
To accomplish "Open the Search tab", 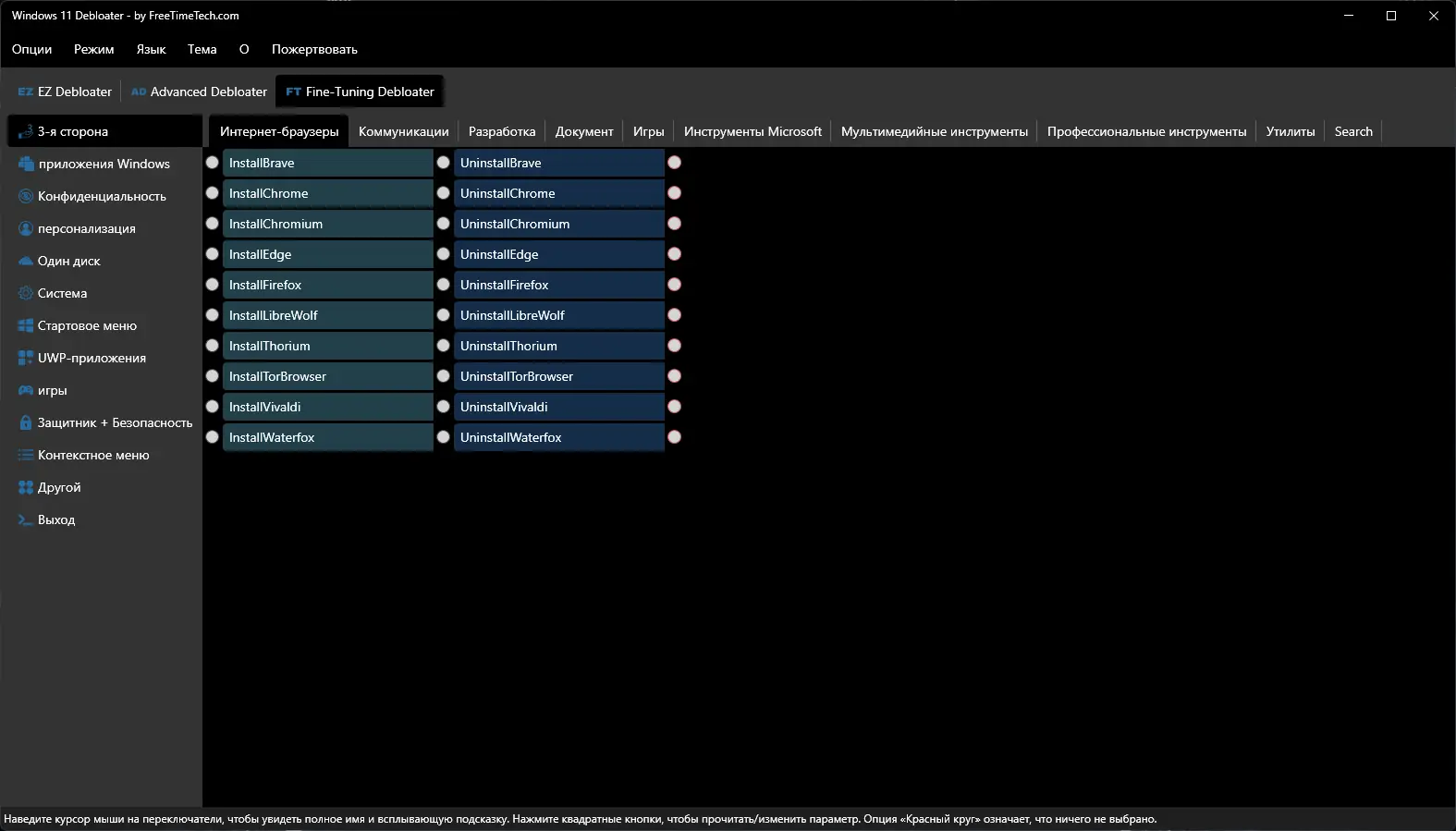I will [x=1353, y=131].
